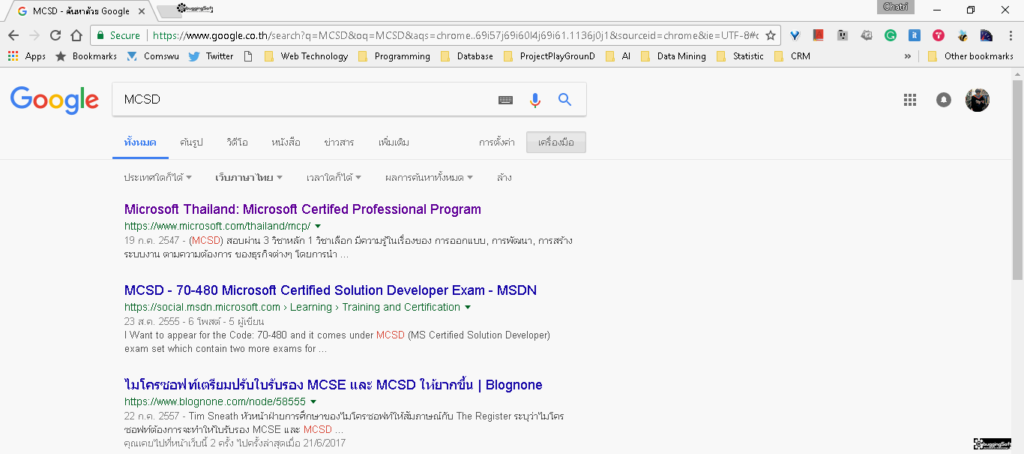
Task: Expand the ประเทศใดก็ได้ country filter
Action: tap(157, 178)
